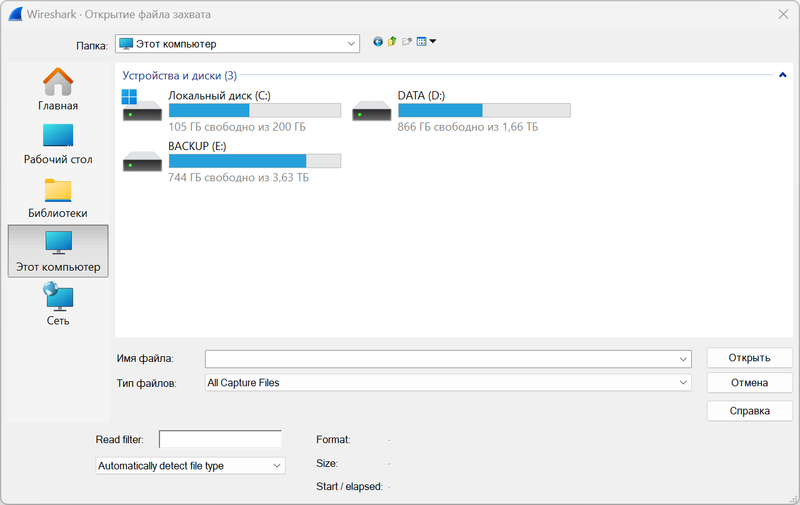Select the BACKUP (E:) drive icon
This screenshot has height=505, width=800.
(142, 161)
